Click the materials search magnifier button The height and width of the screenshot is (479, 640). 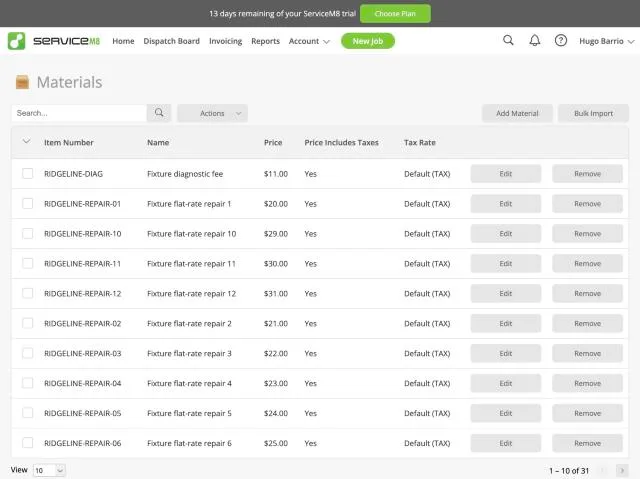click(x=159, y=113)
